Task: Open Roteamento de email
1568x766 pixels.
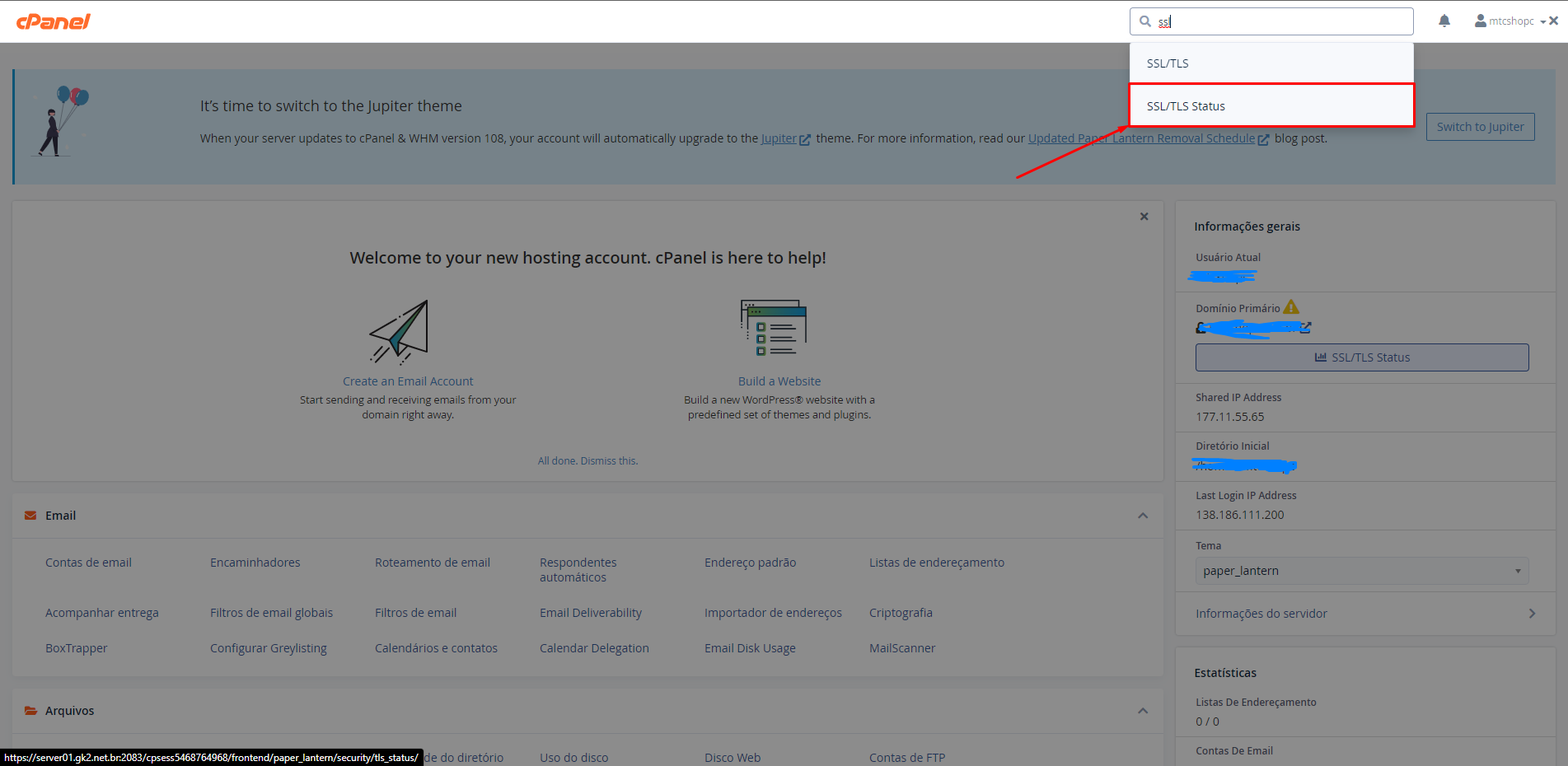Action: point(432,563)
